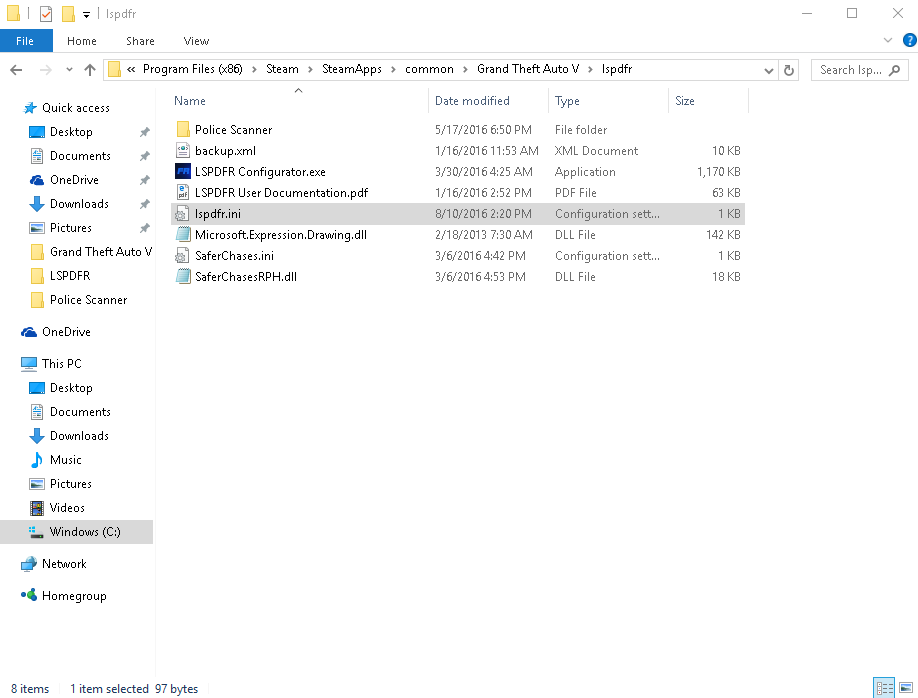Image resolution: width=918 pixels, height=698 pixels.
Task: Expand the Grand Theft Auto V breadcrumb arrow
Action: (590, 70)
